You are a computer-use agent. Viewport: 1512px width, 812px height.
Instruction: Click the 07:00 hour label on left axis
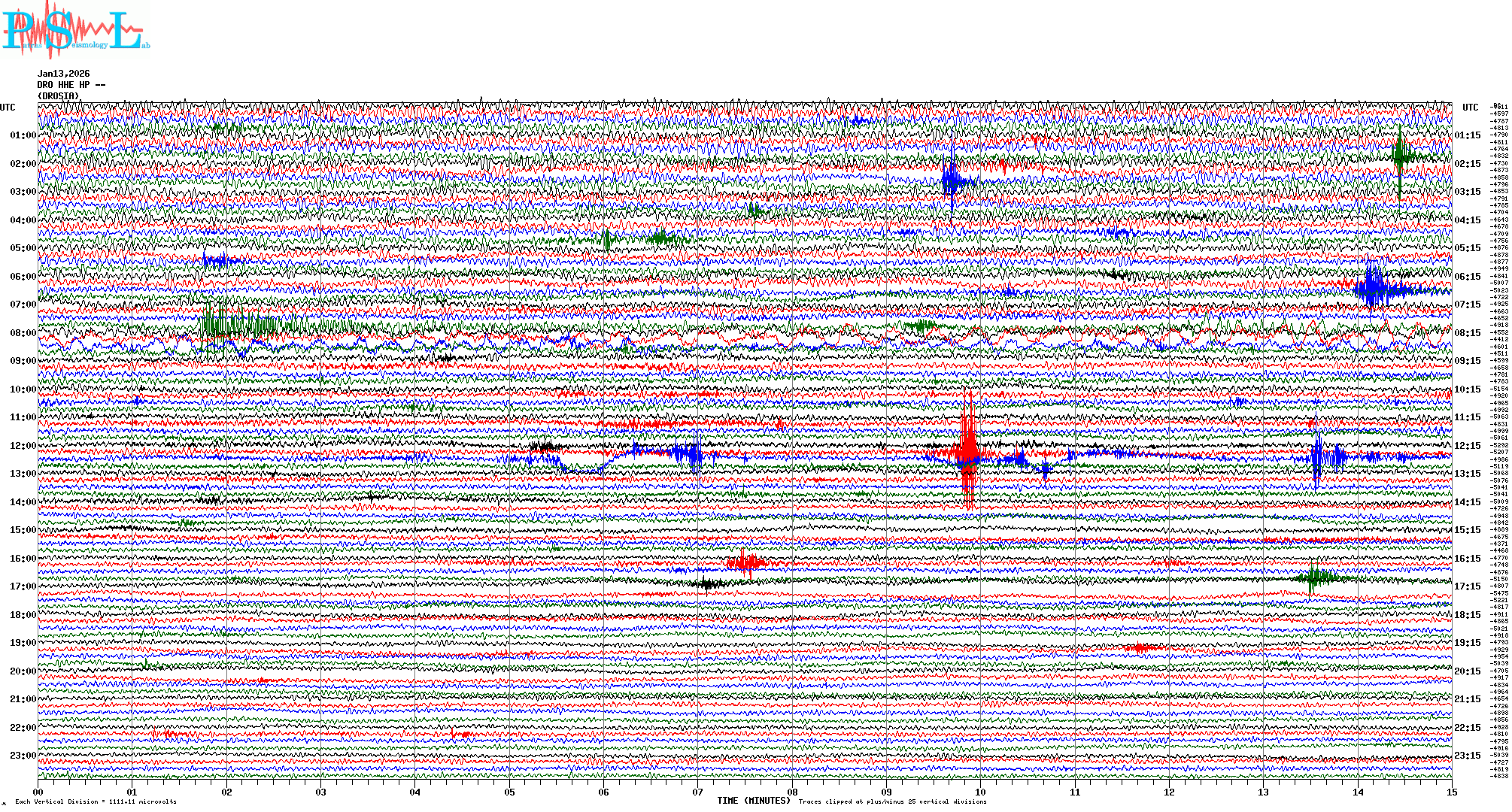tap(23, 304)
